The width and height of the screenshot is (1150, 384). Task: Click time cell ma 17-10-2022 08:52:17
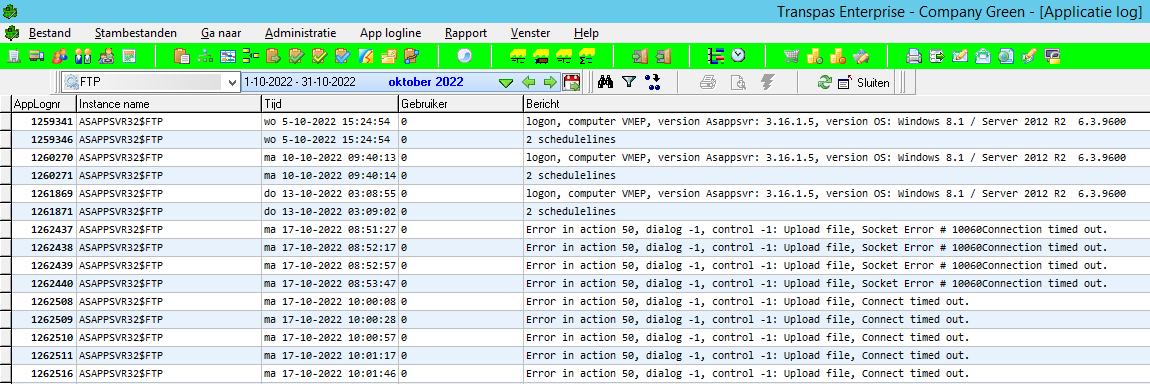pos(330,248)
